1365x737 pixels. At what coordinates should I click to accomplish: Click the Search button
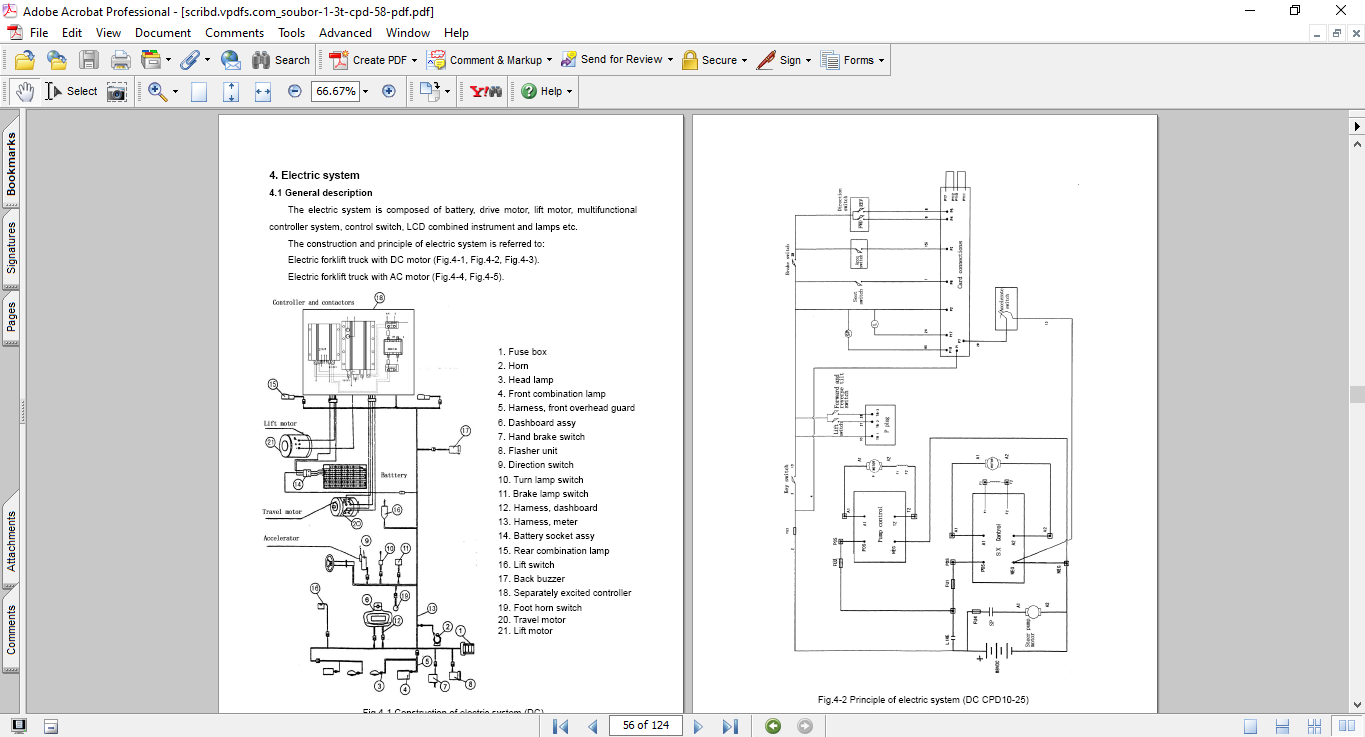[281, 60]
